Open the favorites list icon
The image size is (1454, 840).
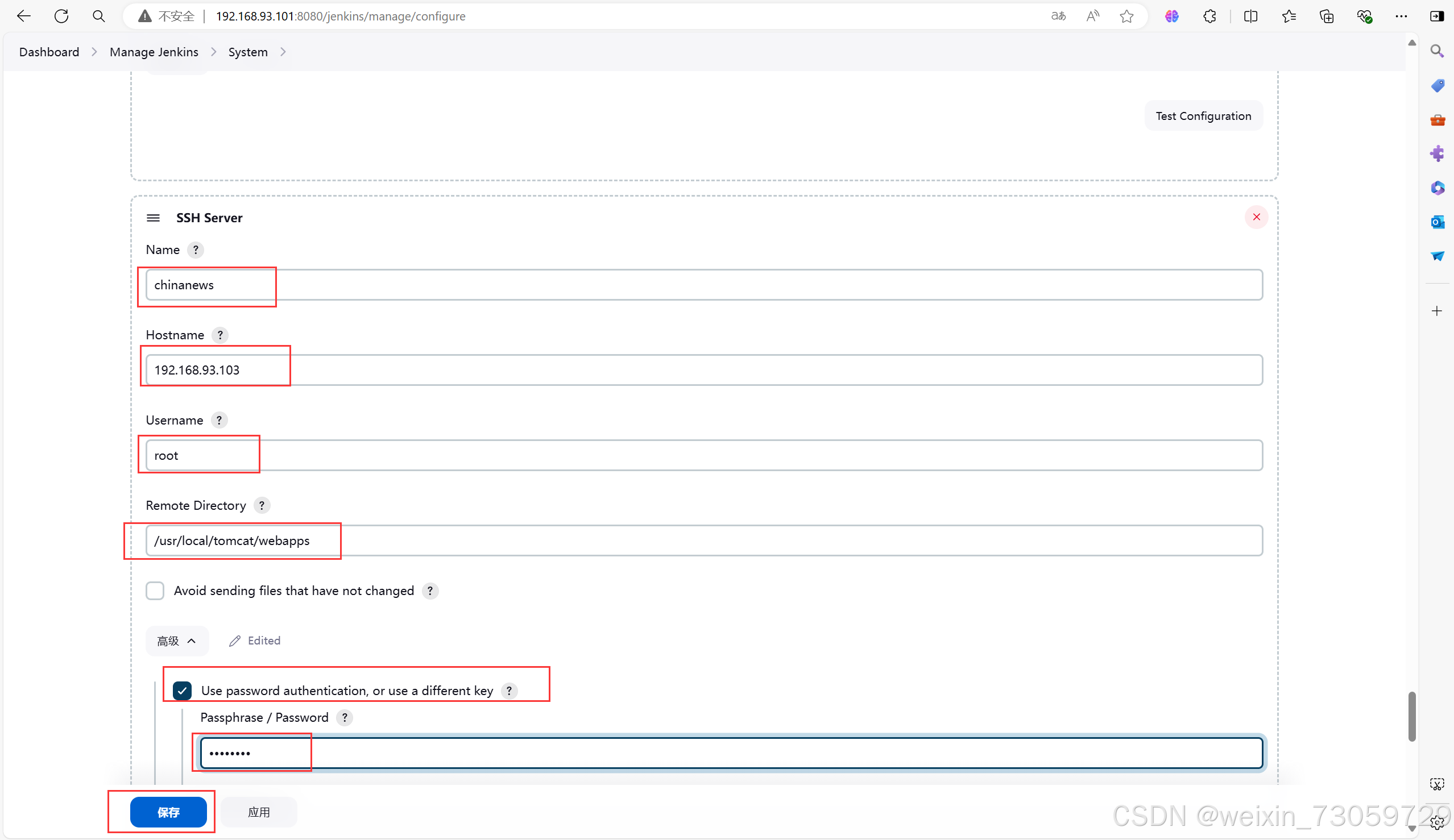coord(1289,16)
